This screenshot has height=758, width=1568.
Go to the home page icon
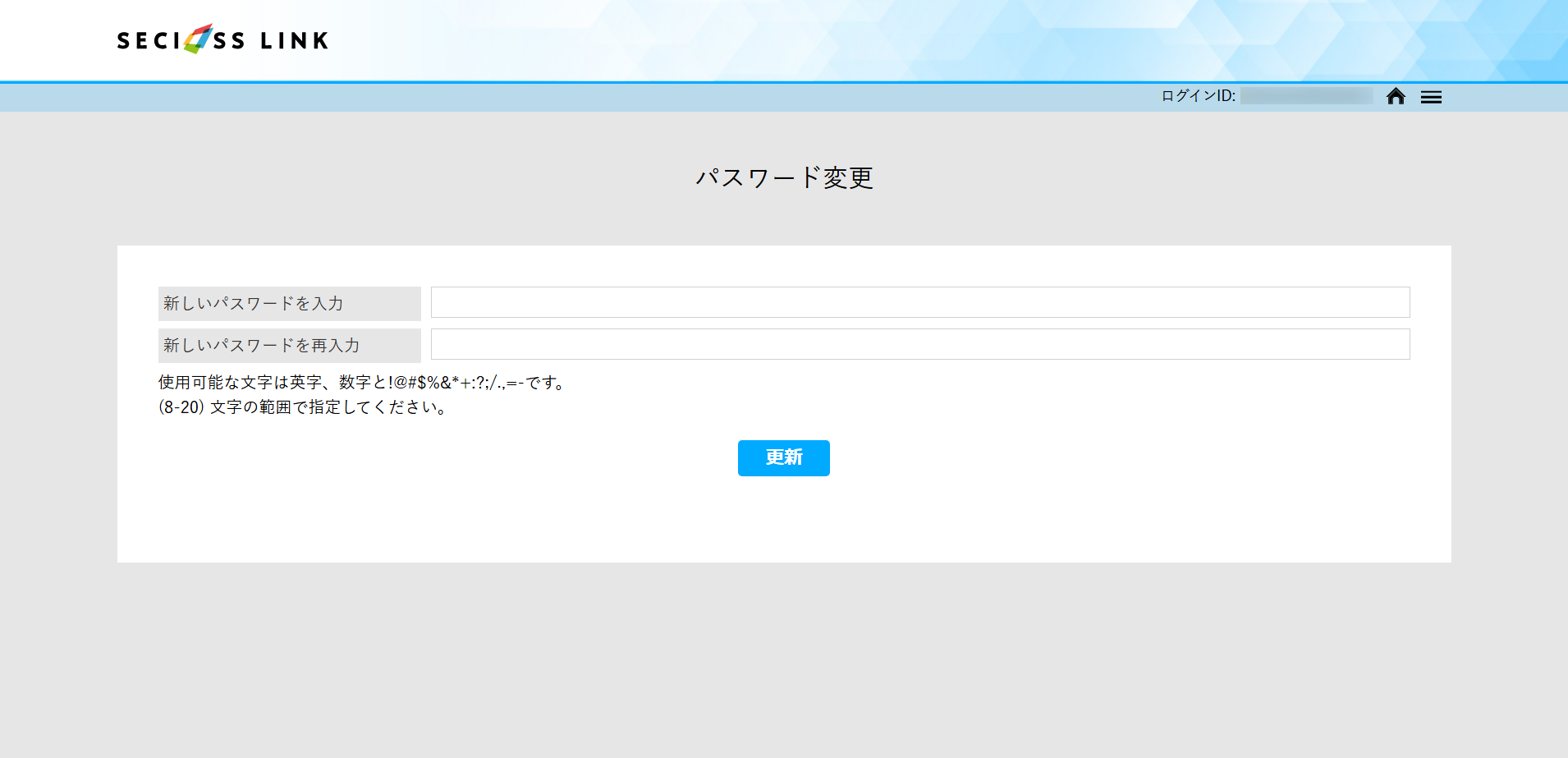[1396, 97]
